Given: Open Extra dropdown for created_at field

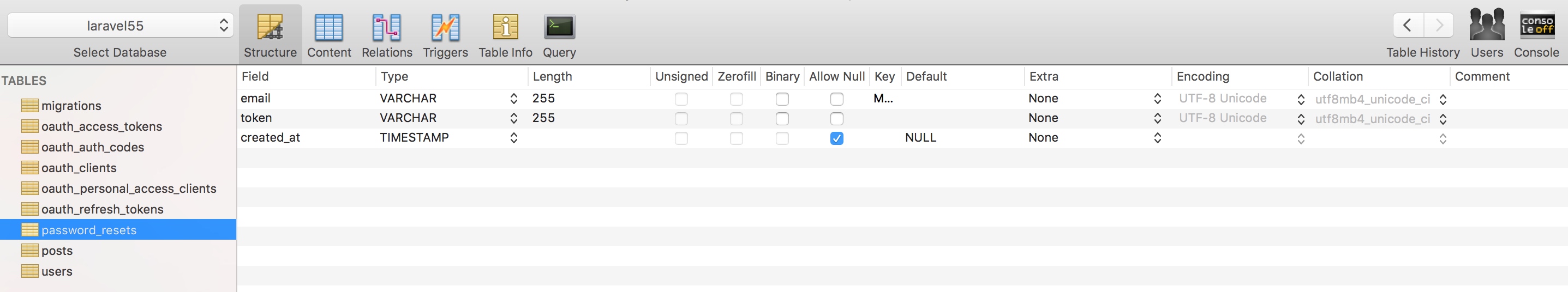Looking at the screenshot, I should pyautogui.click(x=1157, y=138).
